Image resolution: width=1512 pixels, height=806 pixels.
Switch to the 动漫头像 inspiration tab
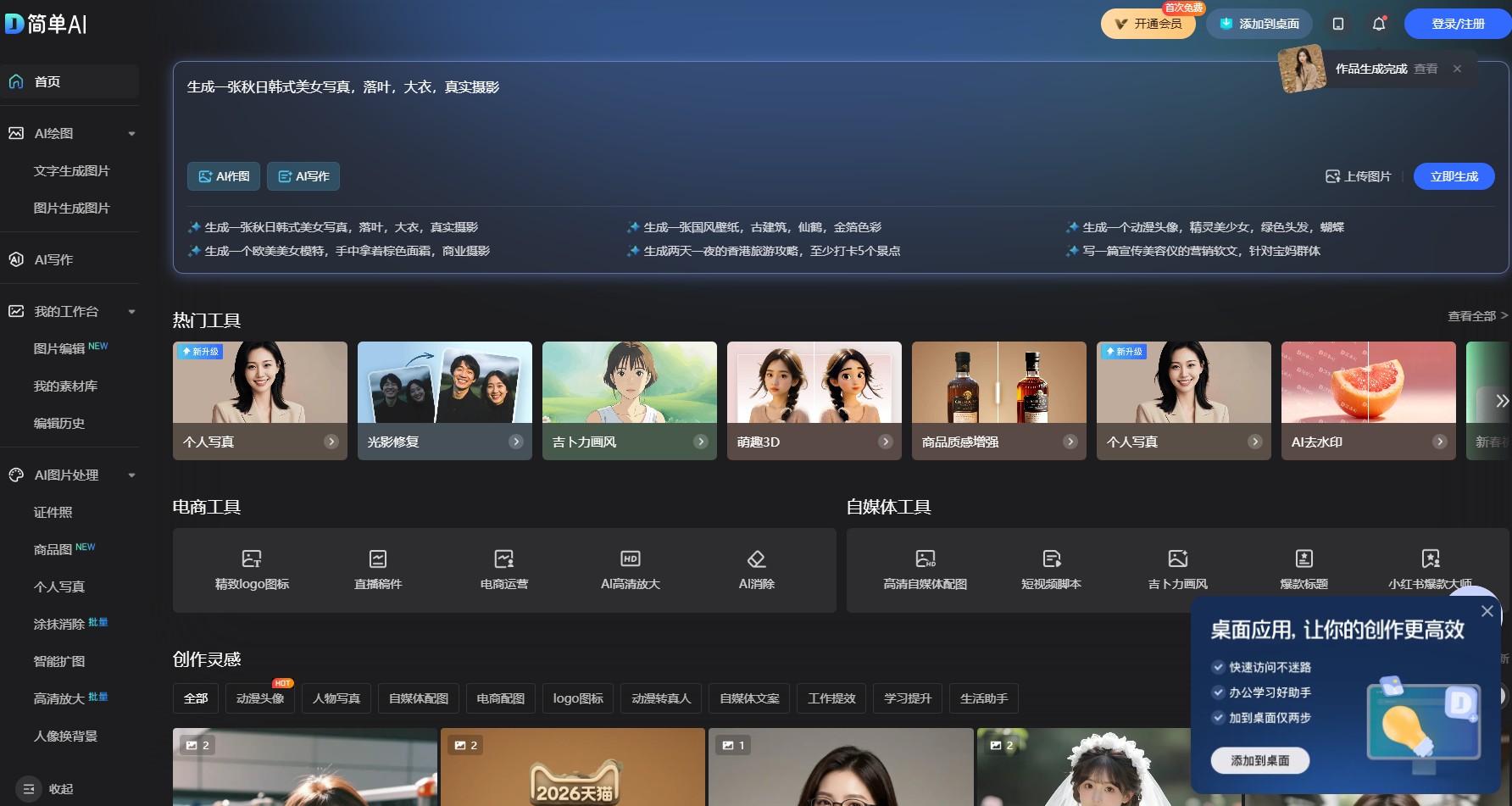pyautogui.click(x=259, y=698)
